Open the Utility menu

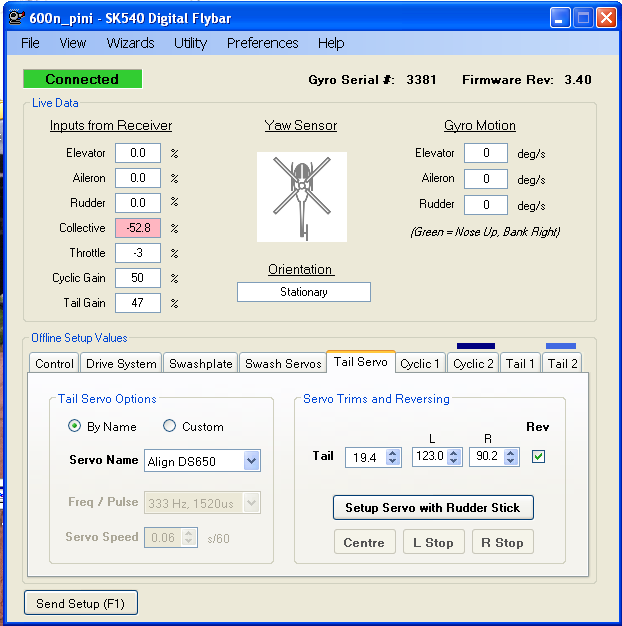coord(190,43)
